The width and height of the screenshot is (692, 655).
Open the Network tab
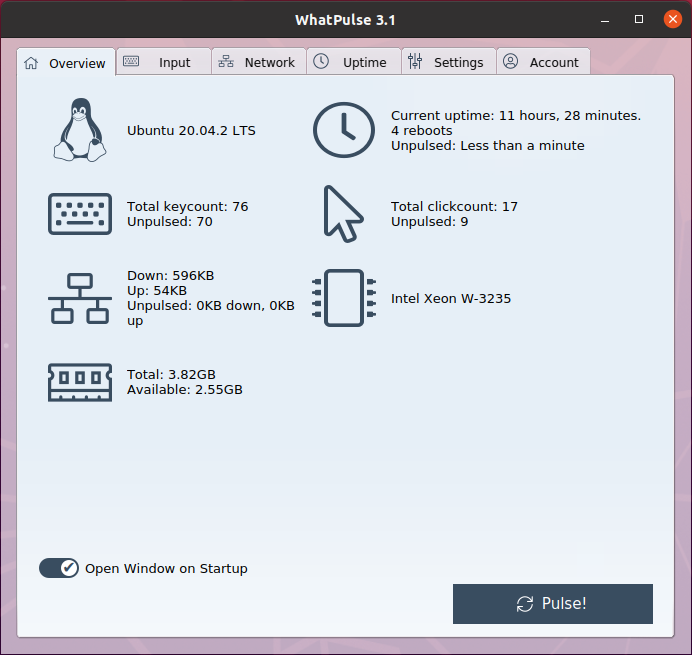[258, 62]
